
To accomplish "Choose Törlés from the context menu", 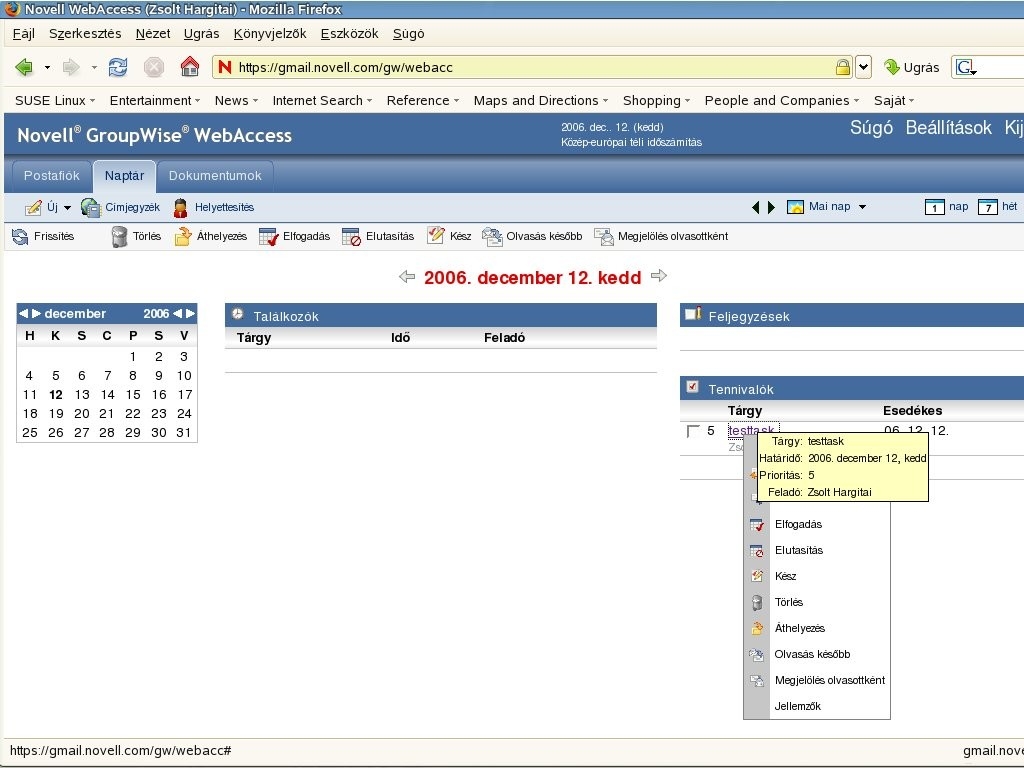I will [x=817, y=602].
